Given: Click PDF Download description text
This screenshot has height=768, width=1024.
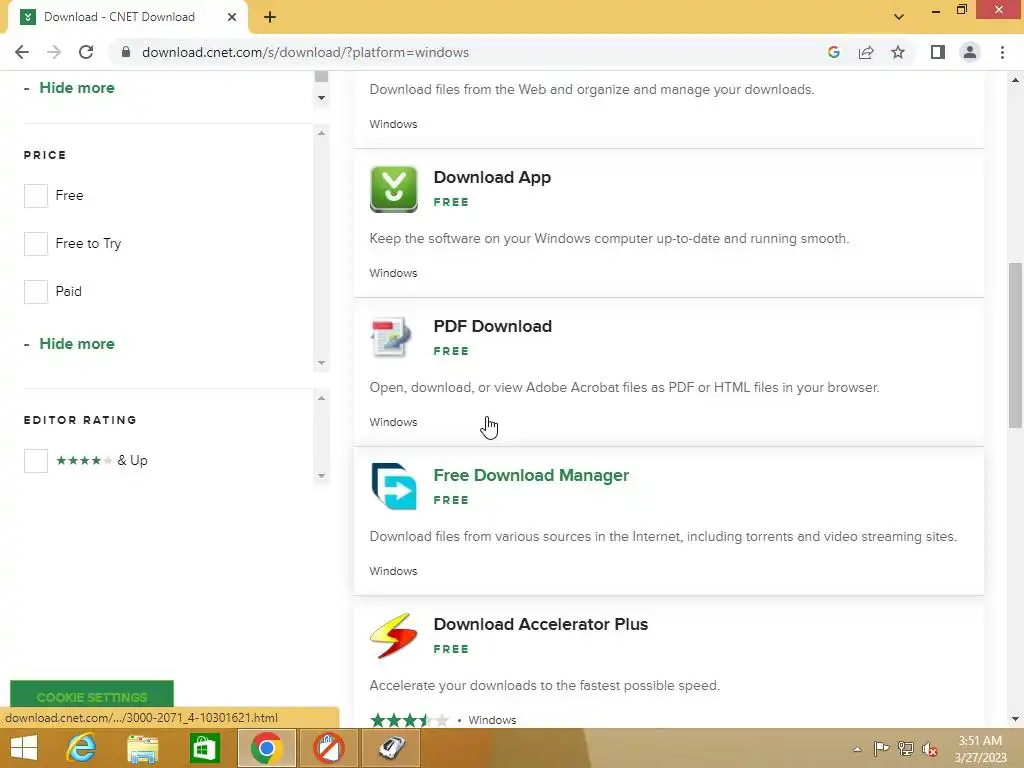Looking at the screenshot, I should [x=624, y=388].
